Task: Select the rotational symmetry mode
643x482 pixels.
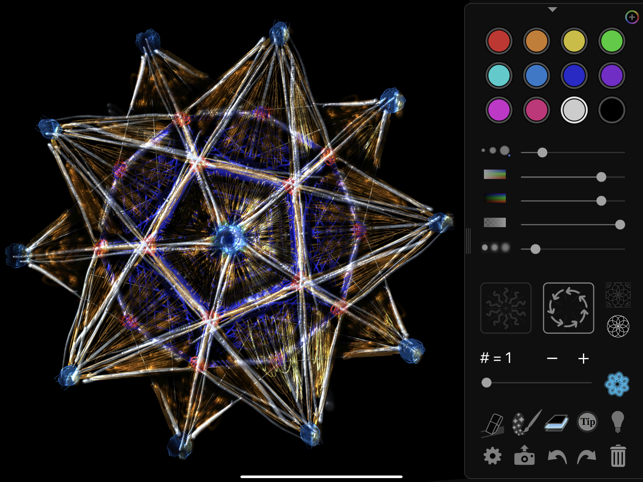Action: pyautogui.click(x=568, y=308)
